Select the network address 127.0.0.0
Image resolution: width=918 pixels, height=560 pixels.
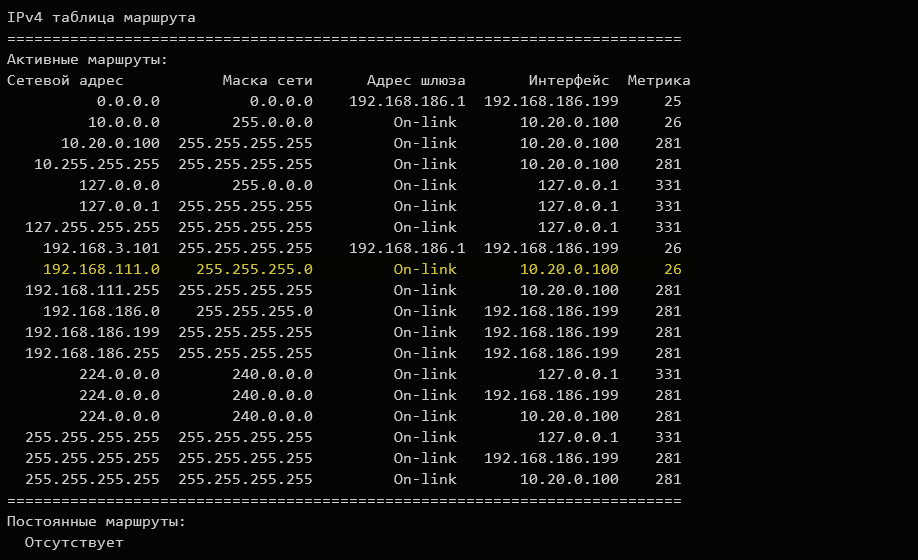tap(119, 185)
